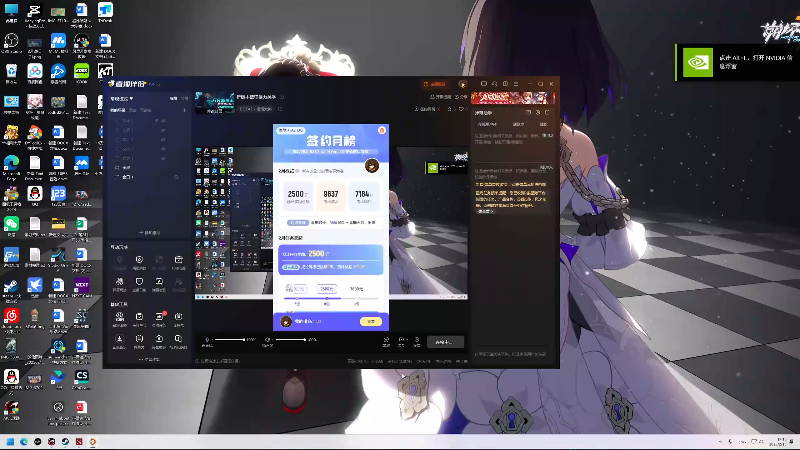This screenshot has width=800, height=450.
Task: Click the anime promotional banner
Action: [x=513, y=98]
